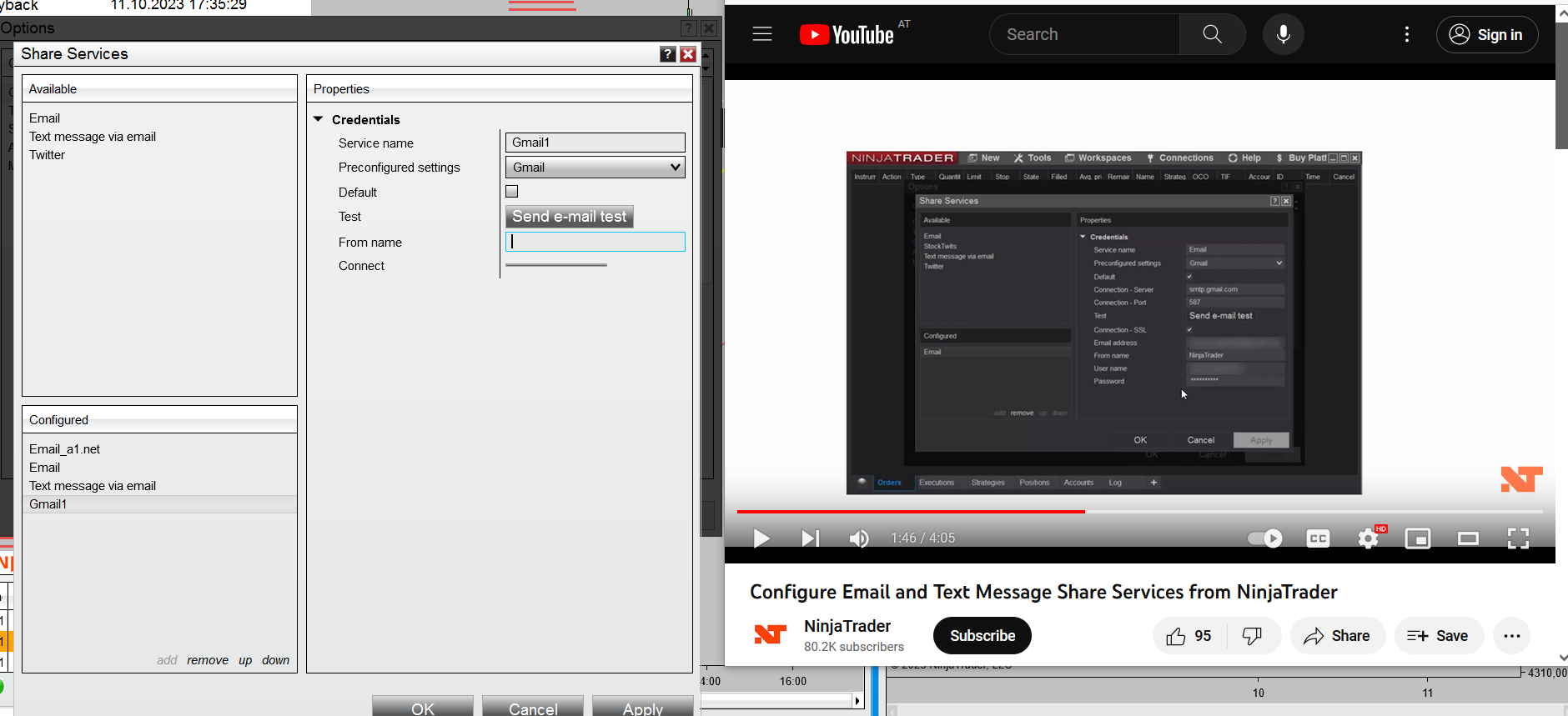The image size is (1568, 716).
Task: Close the Share Services dialog
Action: [x=688, y=54]
